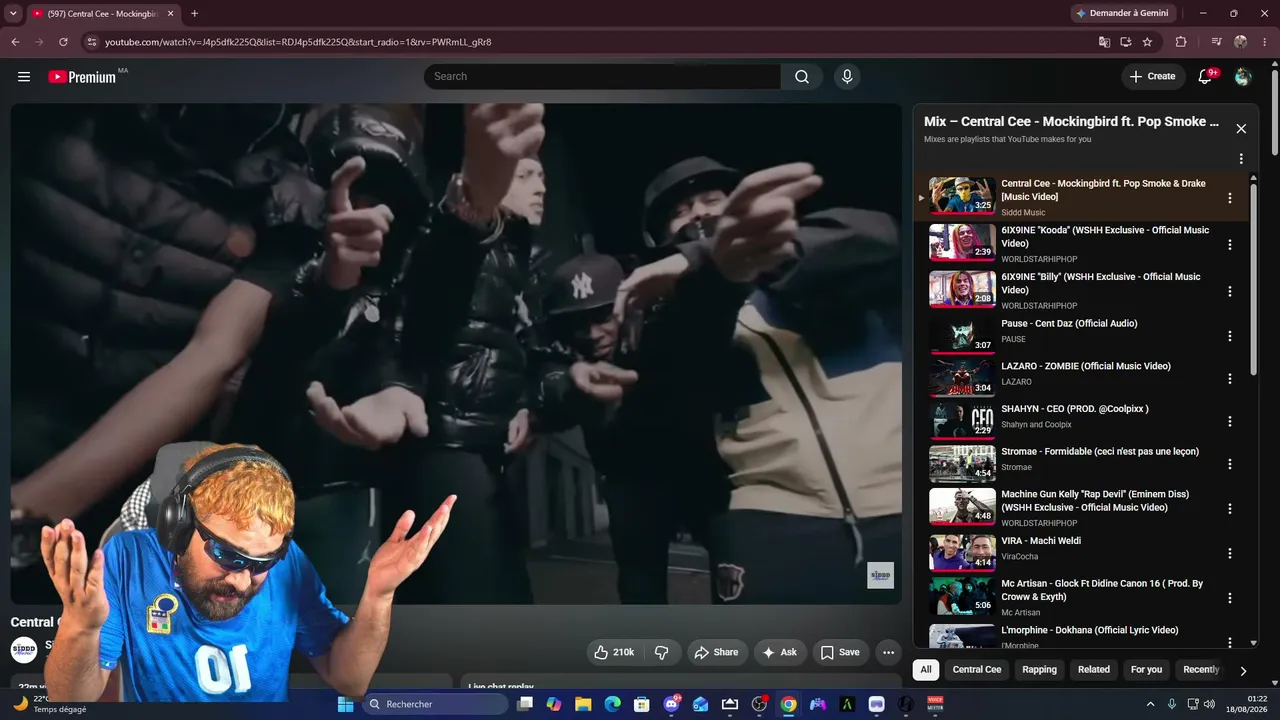Click the search magnifier button
The width and height of the screenshot is (1280, 720).
pos(802,77)
